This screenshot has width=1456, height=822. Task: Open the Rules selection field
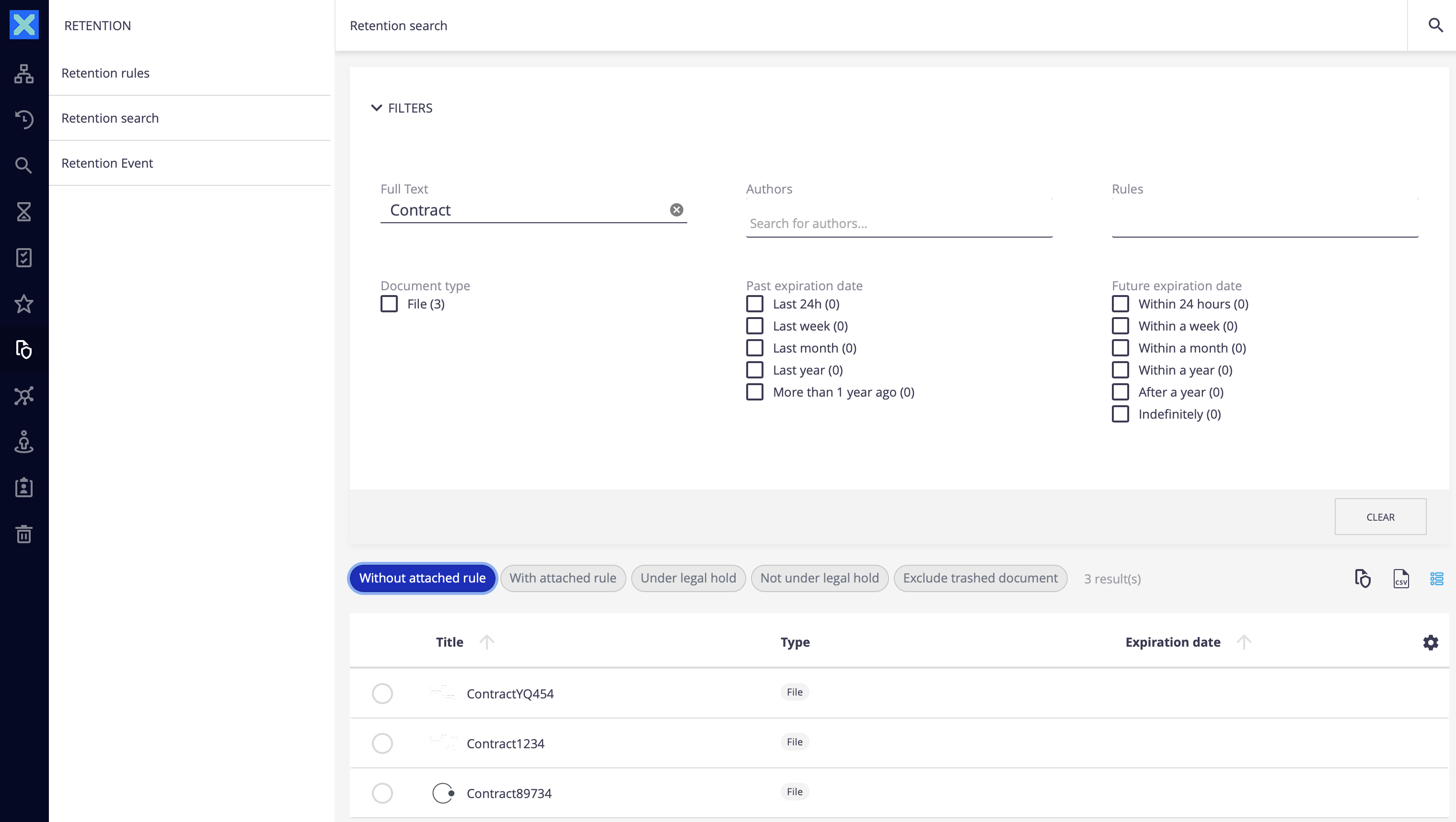click(x=1264, y=224)
